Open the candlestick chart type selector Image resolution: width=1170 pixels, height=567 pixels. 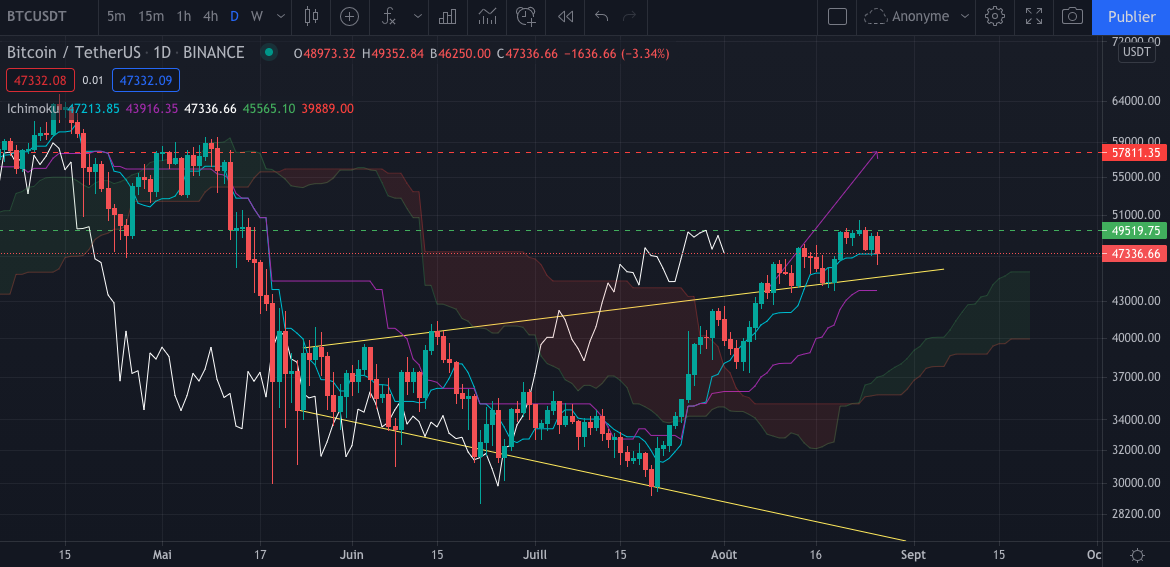310,16
